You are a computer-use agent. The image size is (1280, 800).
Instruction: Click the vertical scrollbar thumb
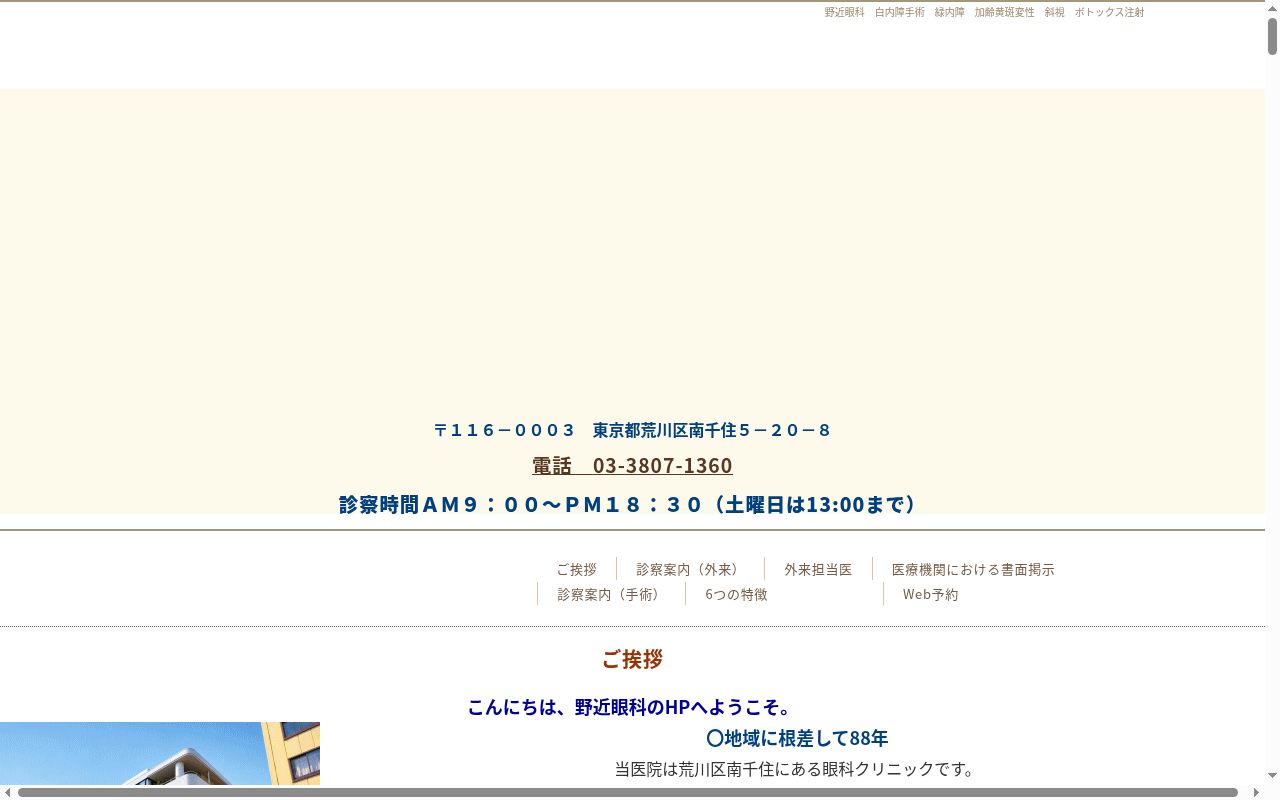click(x=1273, y=36)
